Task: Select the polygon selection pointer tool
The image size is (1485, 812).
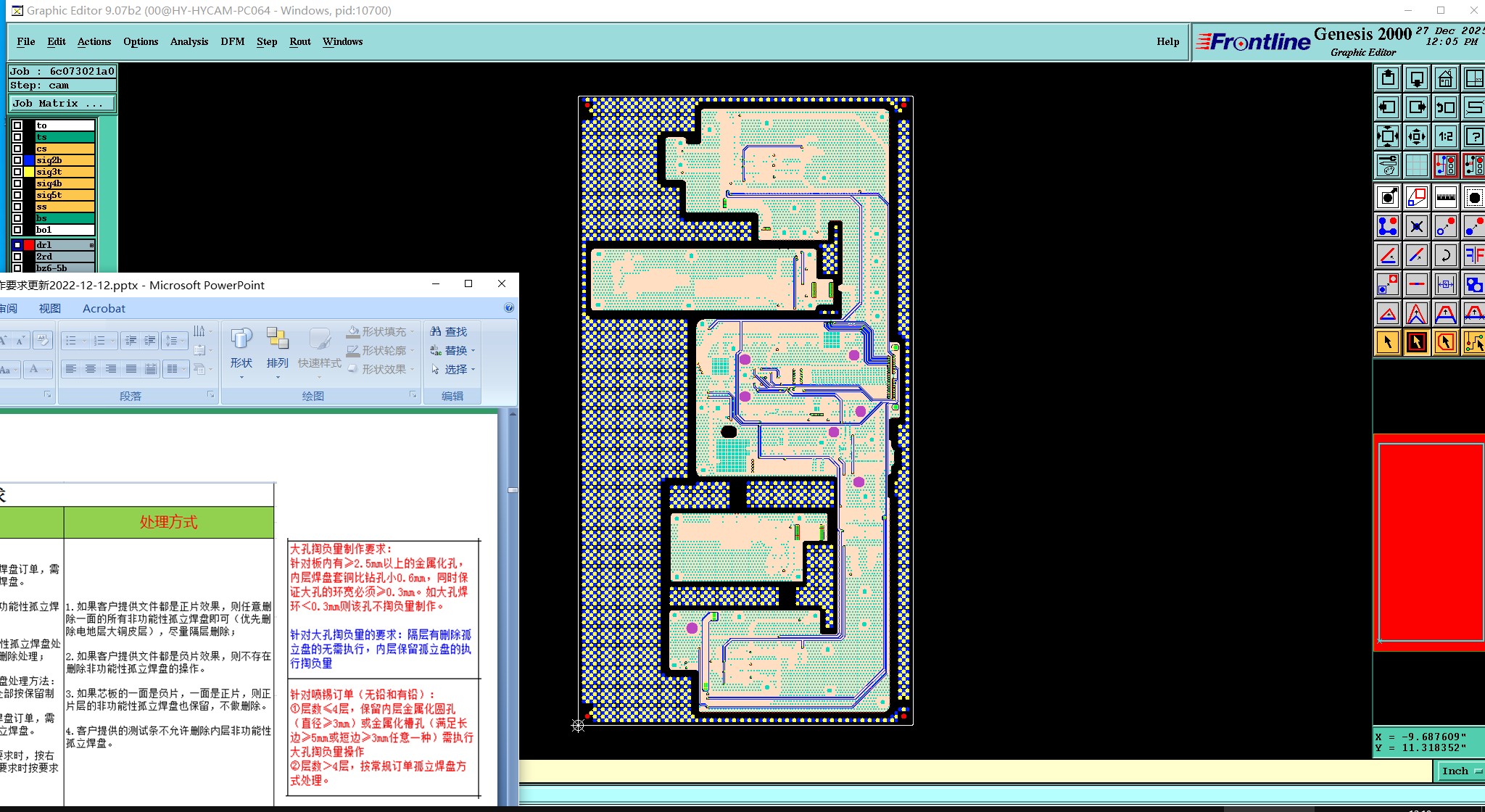Action: click(1445, 342)
